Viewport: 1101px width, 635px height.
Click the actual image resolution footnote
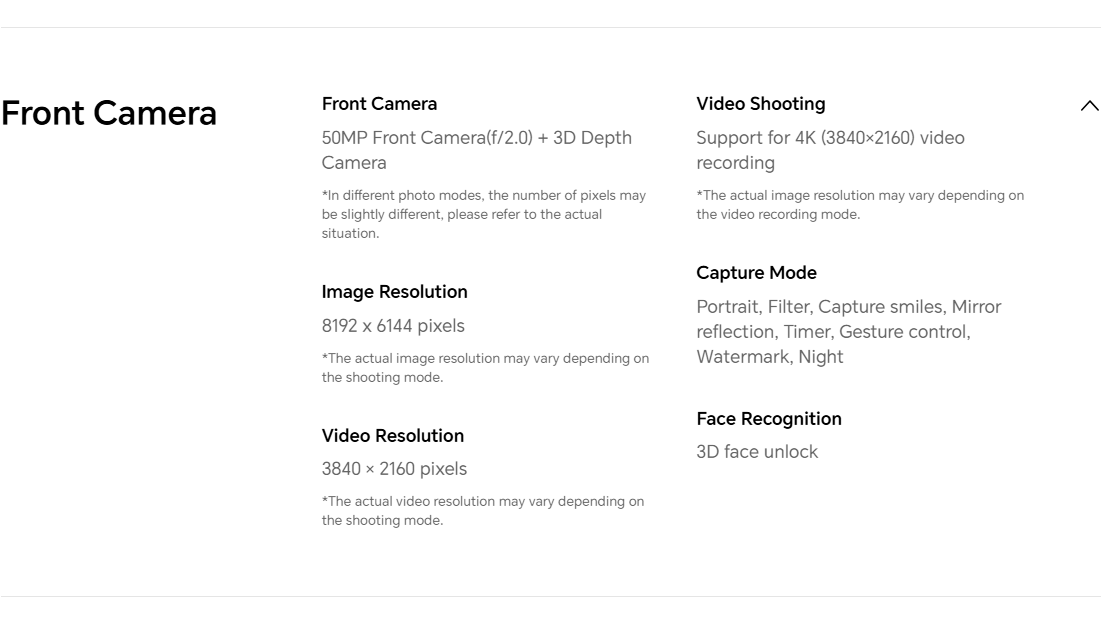point(484,368)
